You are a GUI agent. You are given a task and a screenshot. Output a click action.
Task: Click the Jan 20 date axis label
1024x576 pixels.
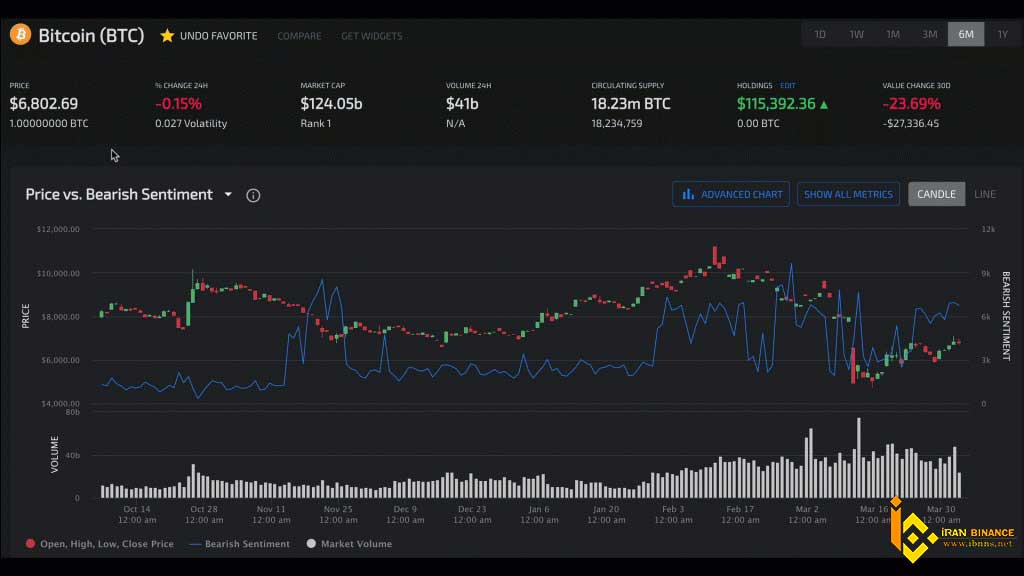coord(606,515)
